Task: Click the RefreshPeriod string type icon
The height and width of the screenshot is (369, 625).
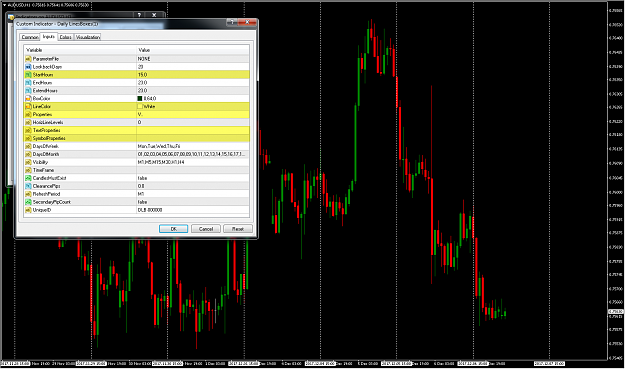Action: click(x=28, y=194)
